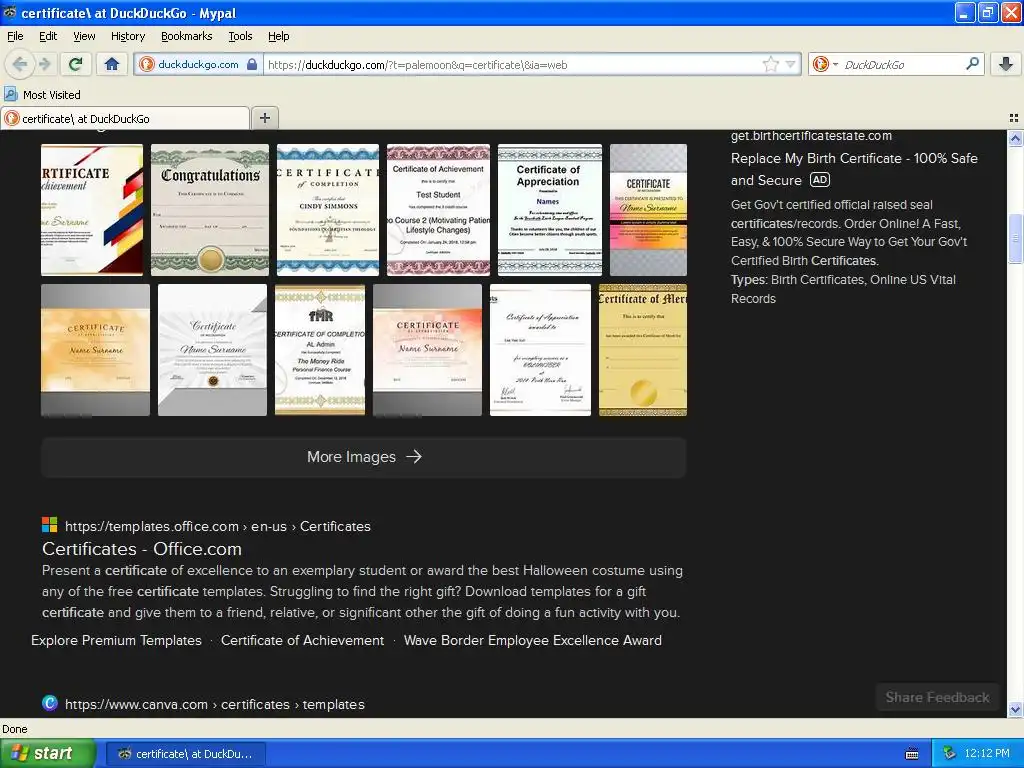
Task: Open the Home page icon
Action: (112, 64)
